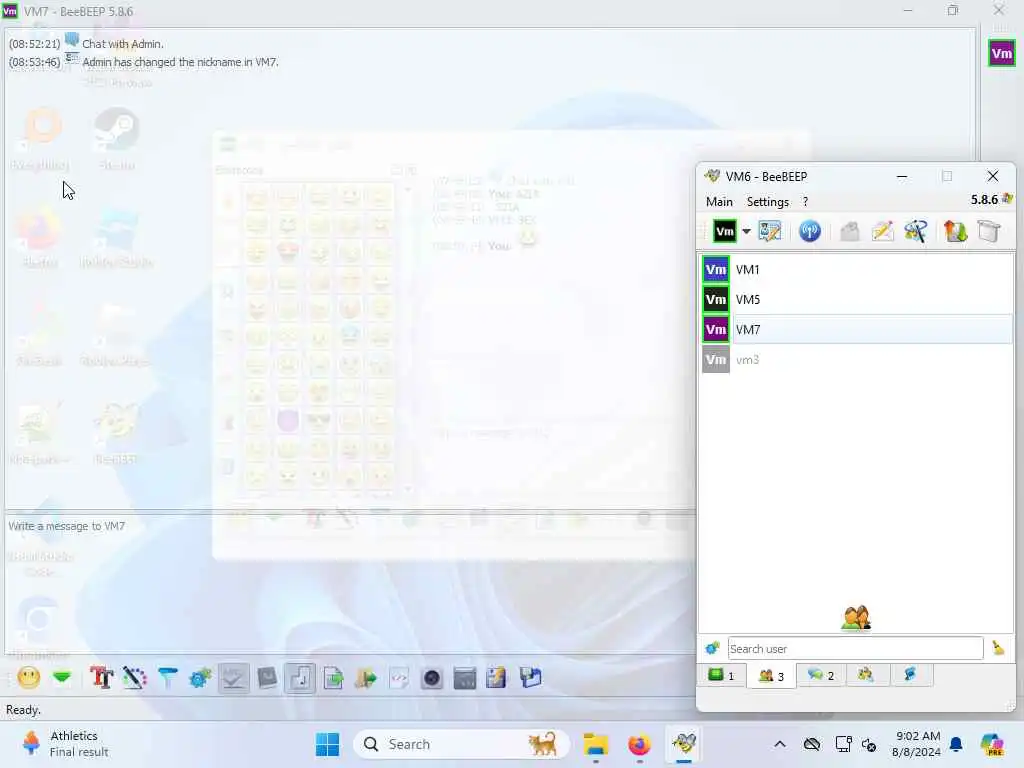Click the two-people users icon above search
The image size is (1024, 768).
click(856, 618)
